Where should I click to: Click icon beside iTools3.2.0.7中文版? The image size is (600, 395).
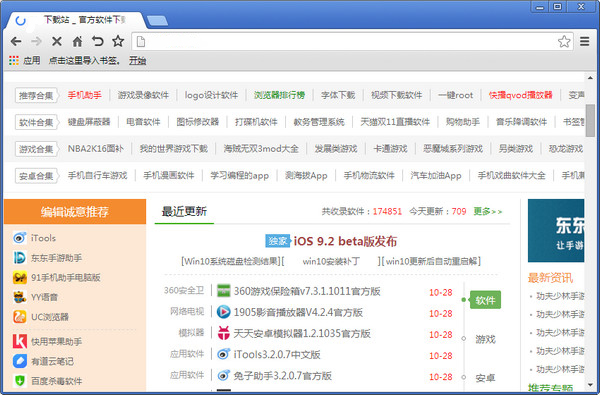(x=223, y=354)
